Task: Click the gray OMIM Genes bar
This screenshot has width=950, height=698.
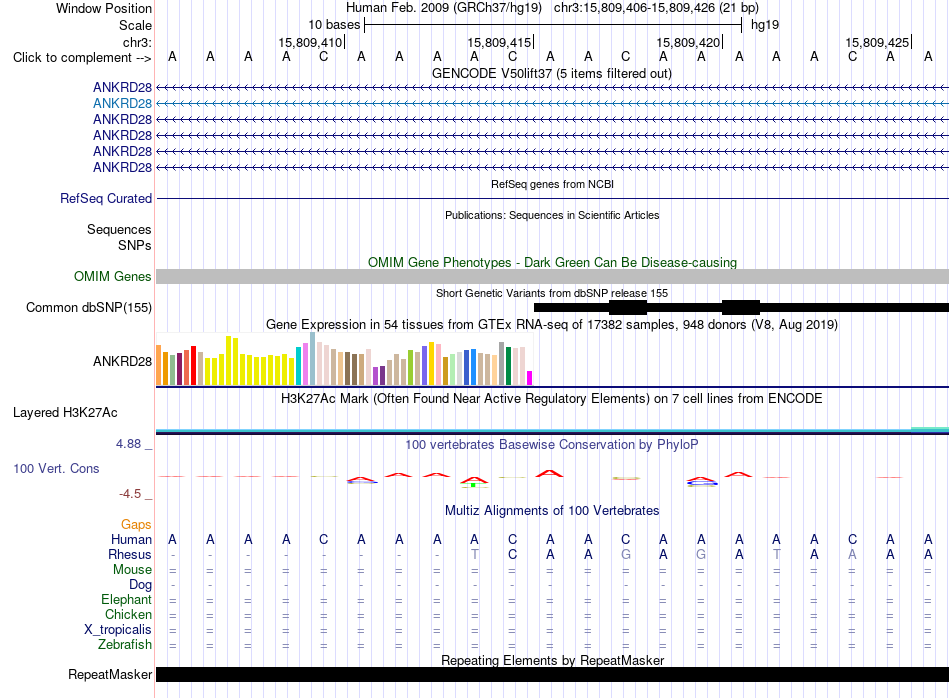Action: (552, 276)
